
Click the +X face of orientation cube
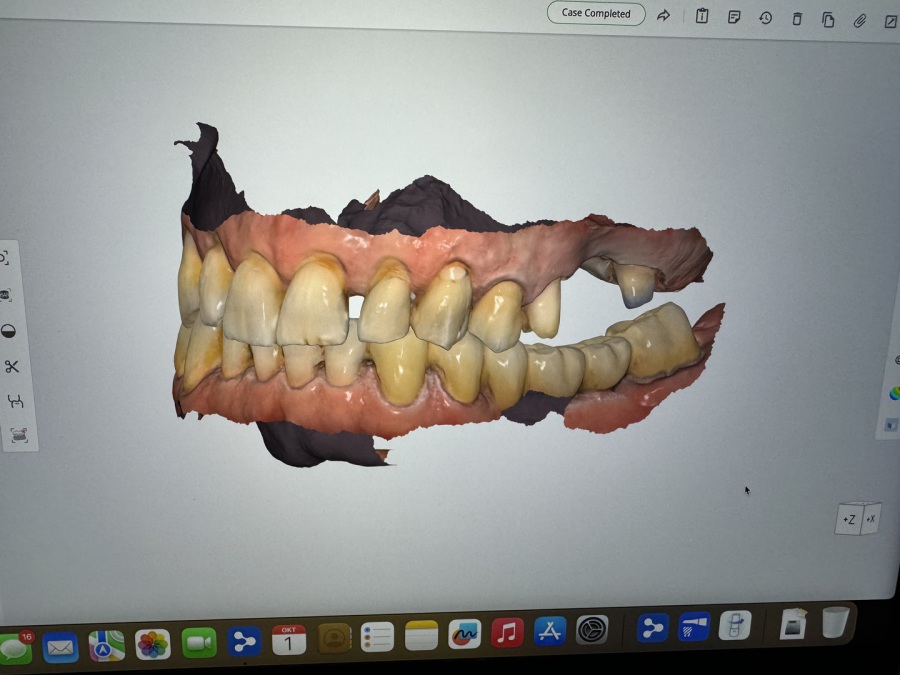[x=870, y=518]
